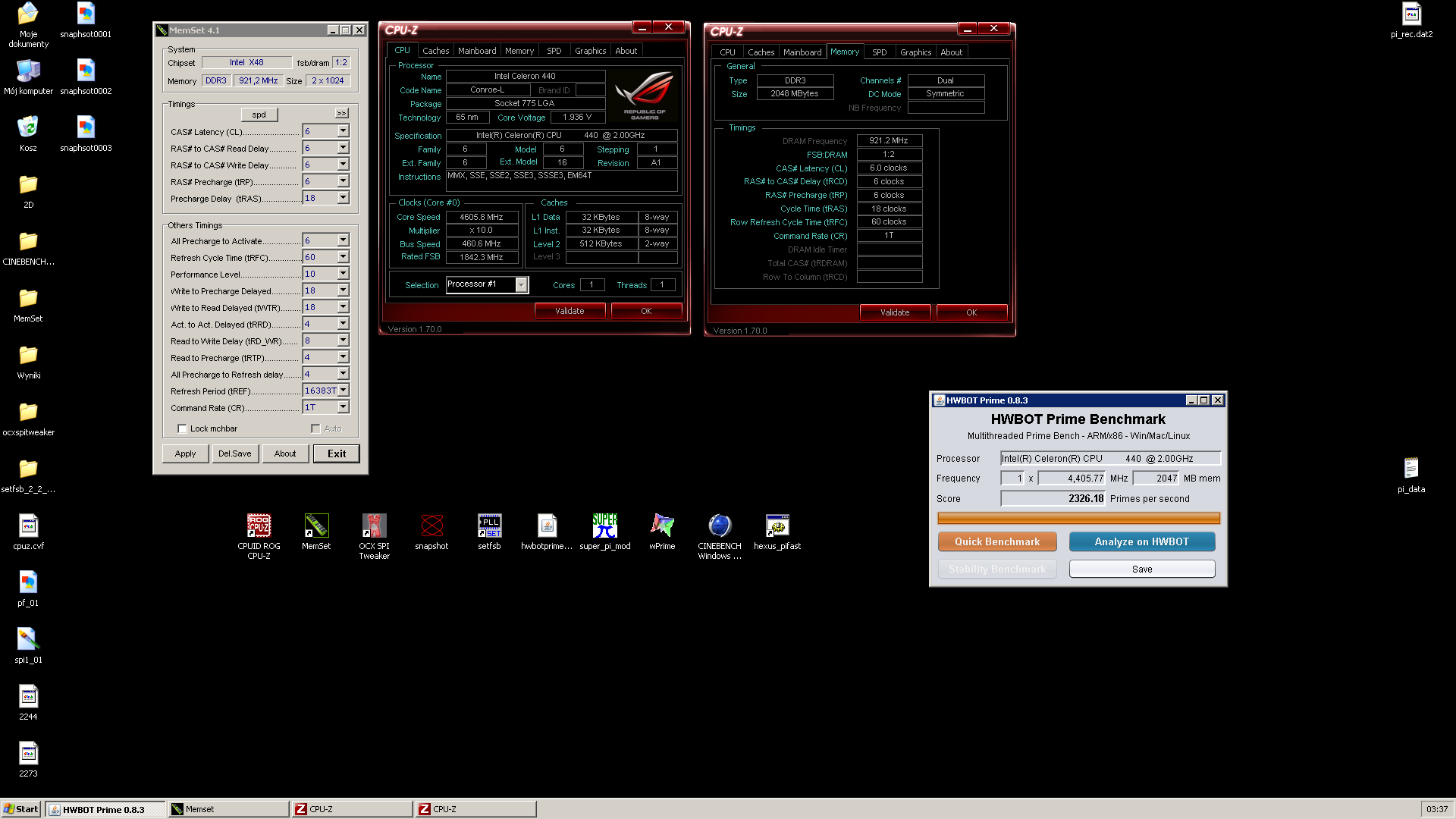Switch to Memset taskbar button

pos(229,809)
